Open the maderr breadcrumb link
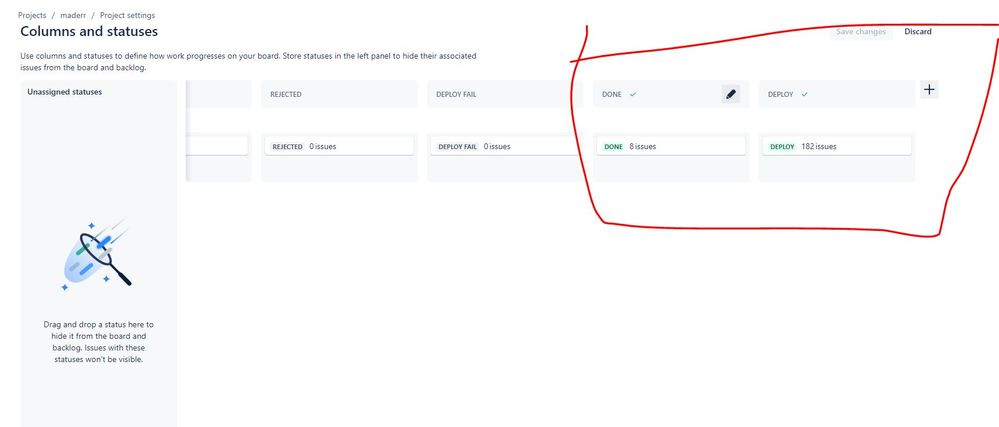 pos(73,15)
